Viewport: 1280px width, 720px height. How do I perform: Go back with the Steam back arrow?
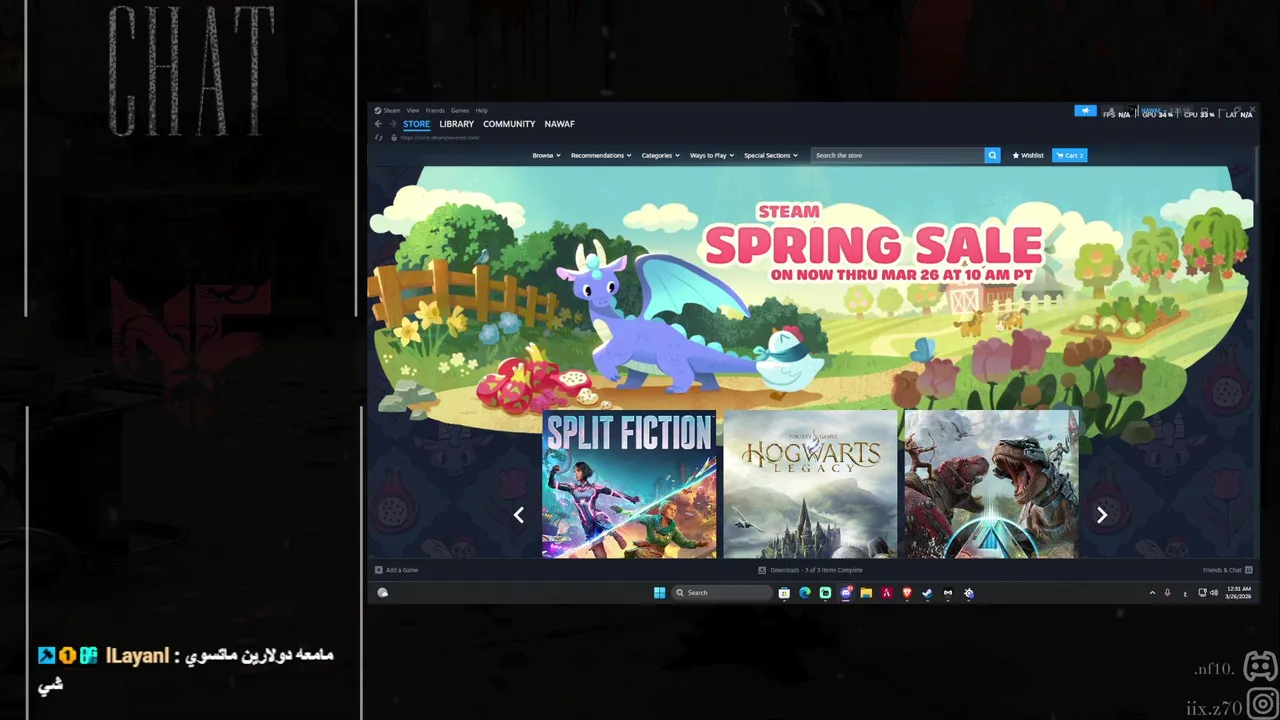[x=378, y=124]
